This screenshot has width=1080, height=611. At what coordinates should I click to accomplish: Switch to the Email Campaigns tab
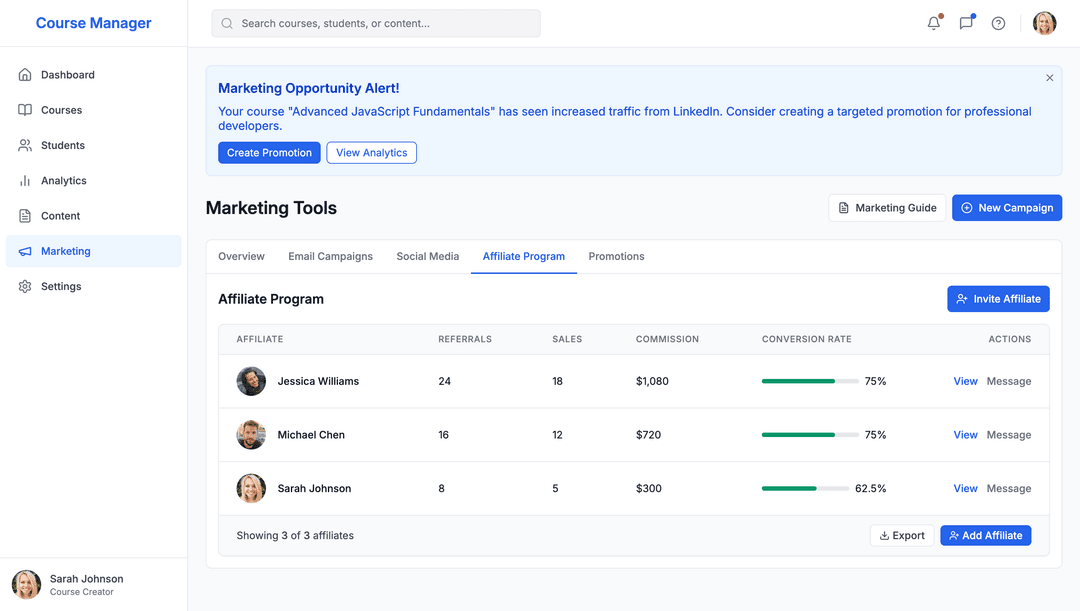click(330, 257)
